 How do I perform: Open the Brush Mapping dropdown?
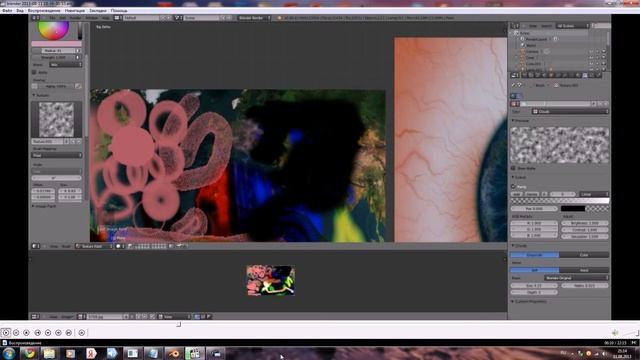point(56,156)
